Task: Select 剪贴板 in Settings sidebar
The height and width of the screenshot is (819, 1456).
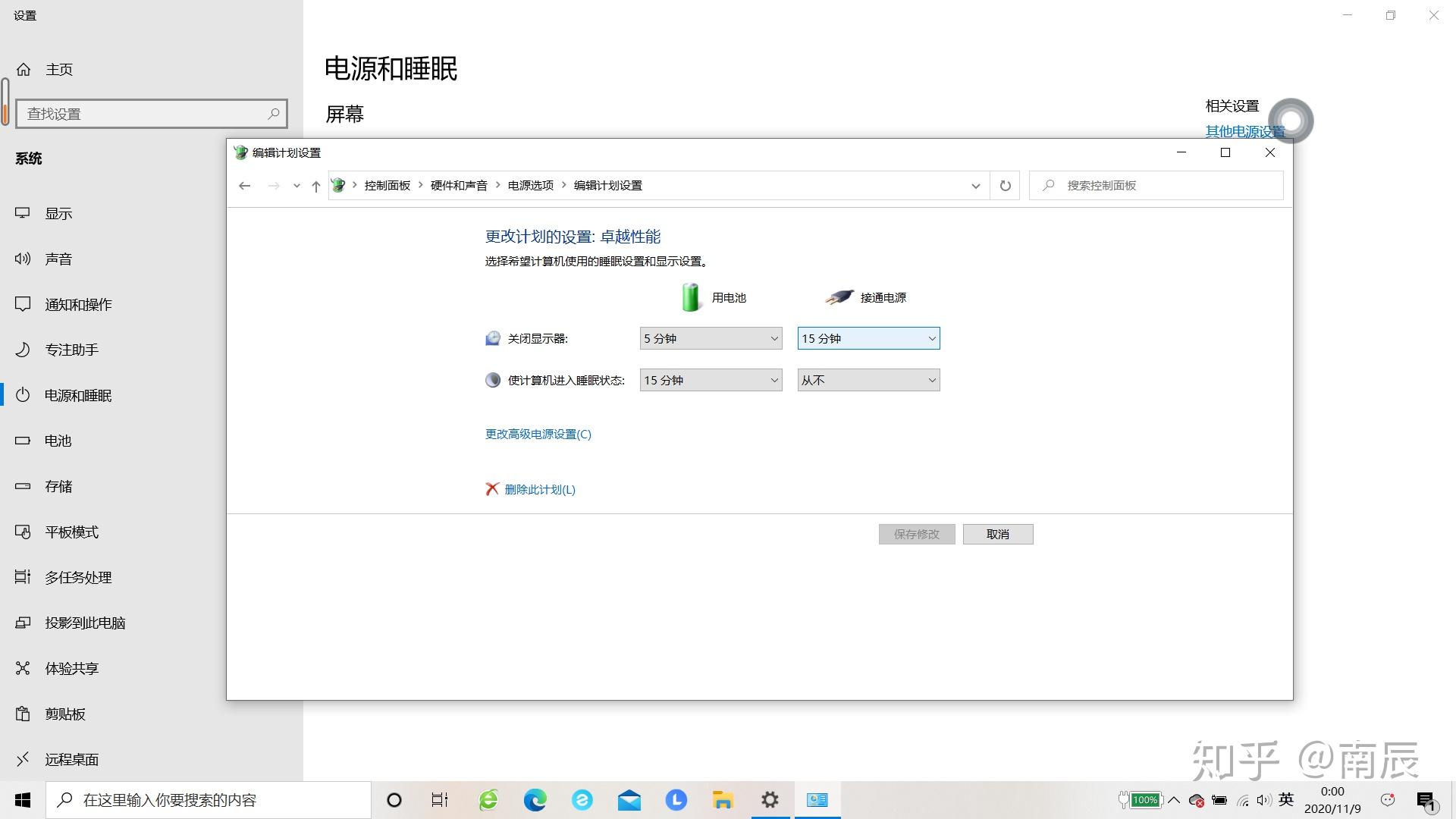Action: [152, 714]
